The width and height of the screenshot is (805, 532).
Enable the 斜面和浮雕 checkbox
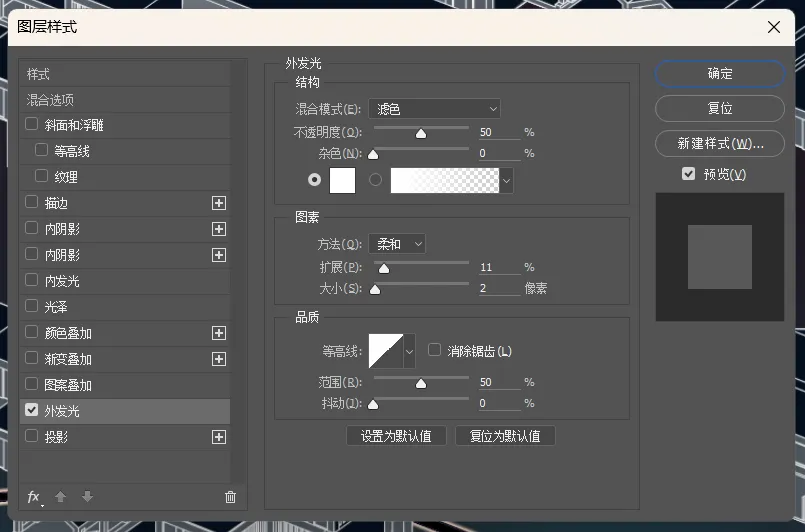32,125
